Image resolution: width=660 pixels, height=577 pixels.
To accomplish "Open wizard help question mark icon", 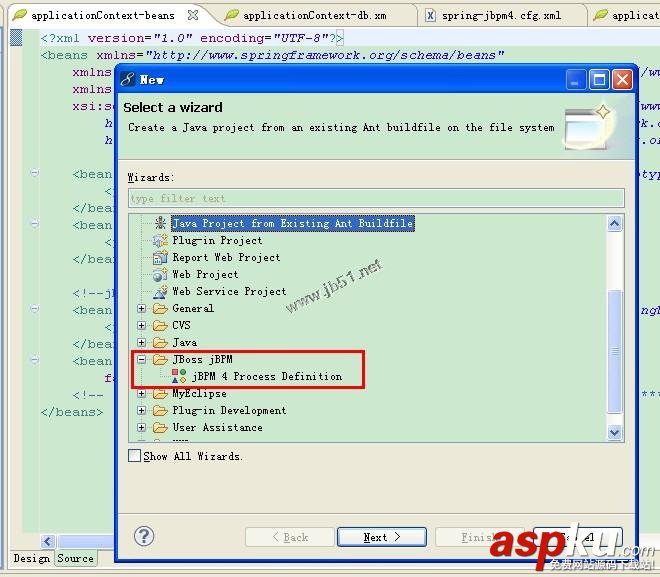I will click(x=144, y=536).
